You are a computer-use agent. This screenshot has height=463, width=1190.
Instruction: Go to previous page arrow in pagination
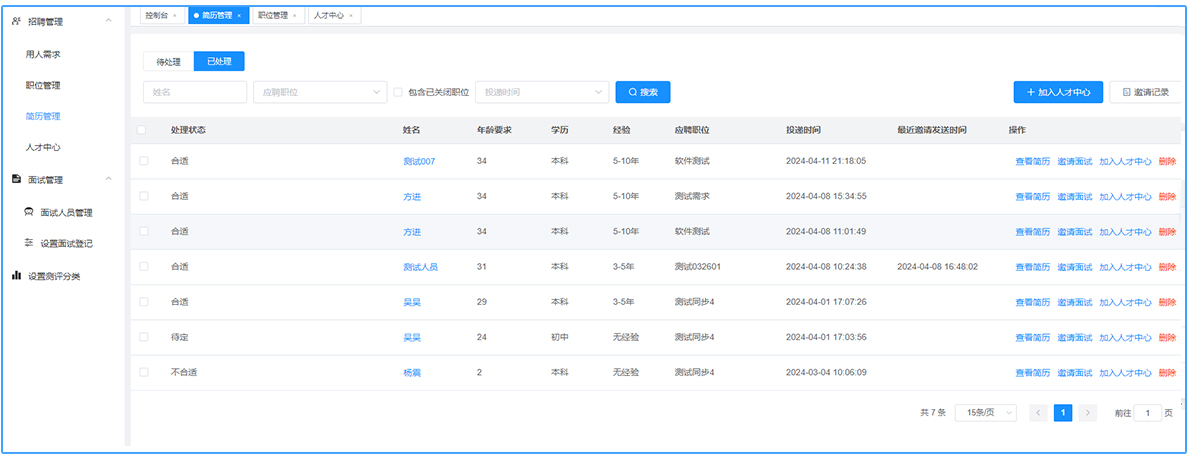point(1038,413)
